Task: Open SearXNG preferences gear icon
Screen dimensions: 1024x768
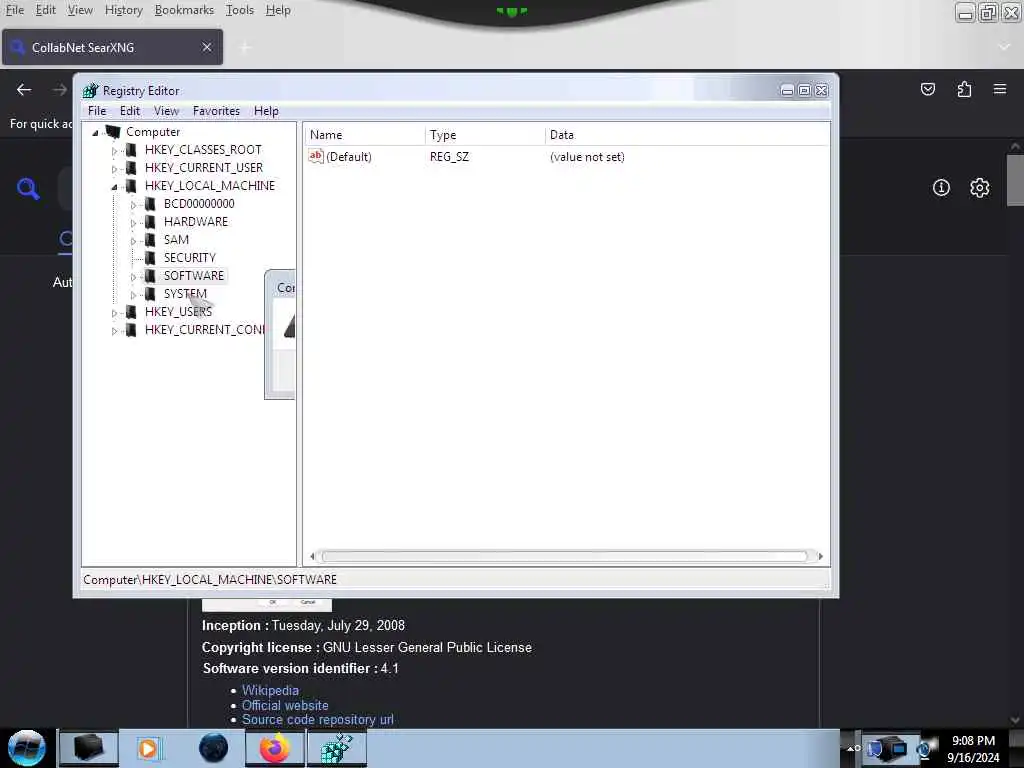Action: click(x=980, y=188)
